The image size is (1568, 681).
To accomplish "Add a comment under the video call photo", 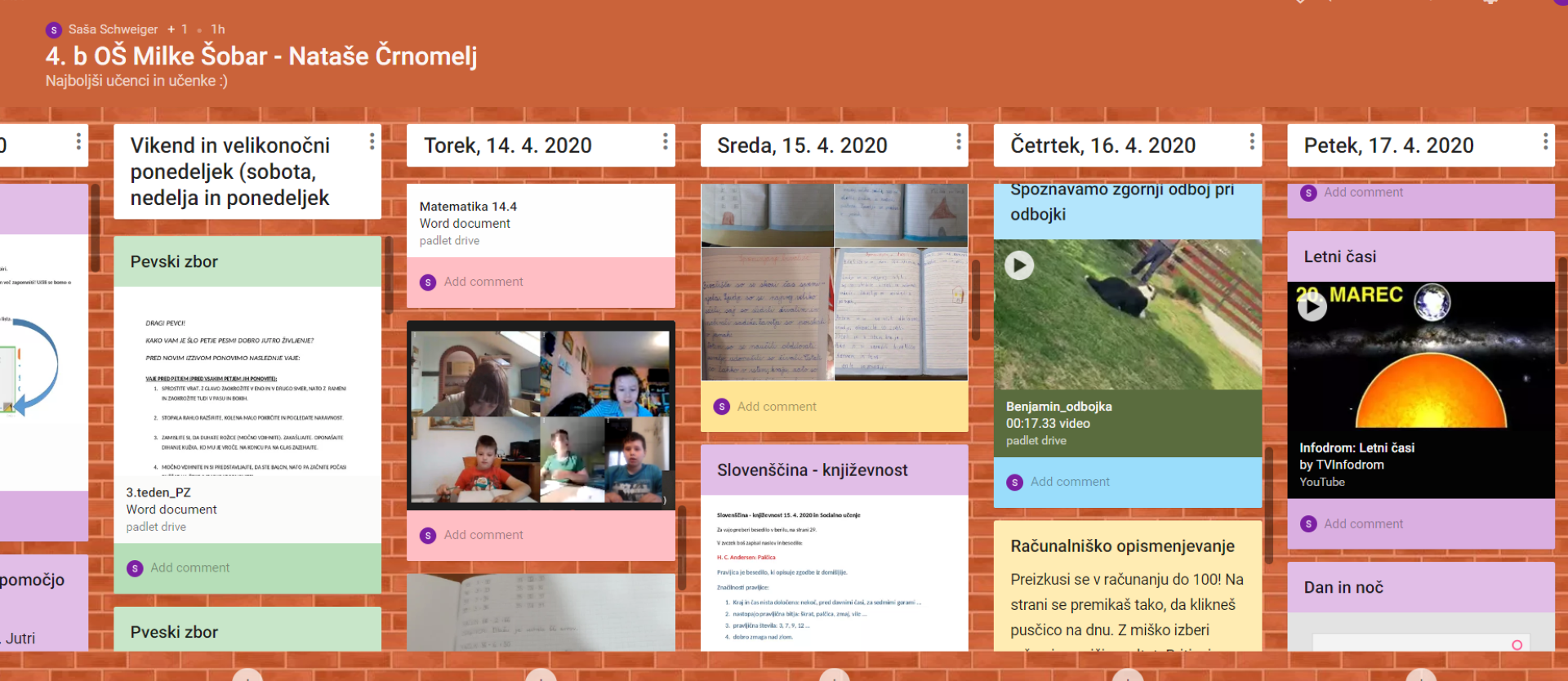I will (483, 535).
